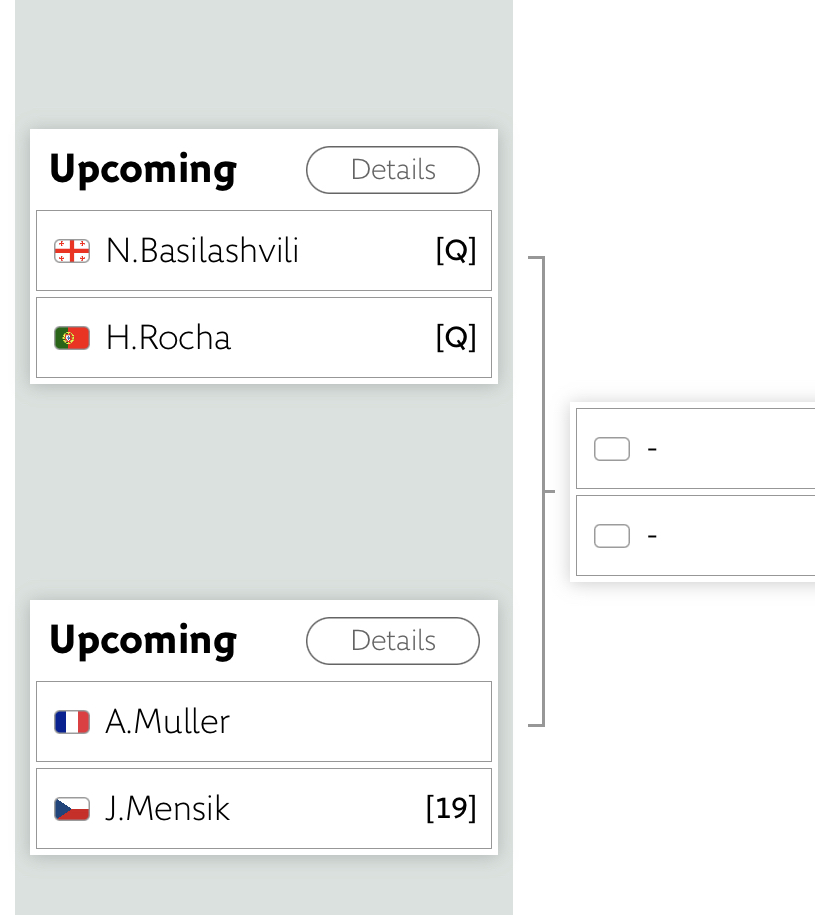
Task: Click the blank flag placeholder in lower next-round slot
Action: tap(612, 536)
